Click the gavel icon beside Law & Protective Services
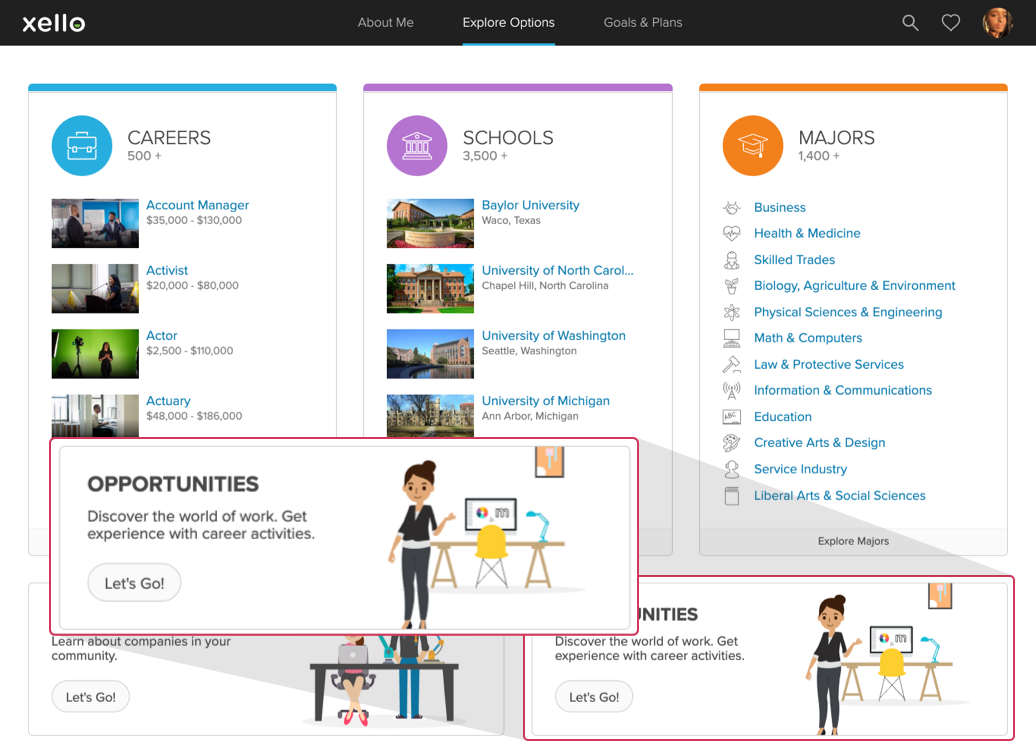 [x=731, y=364]
